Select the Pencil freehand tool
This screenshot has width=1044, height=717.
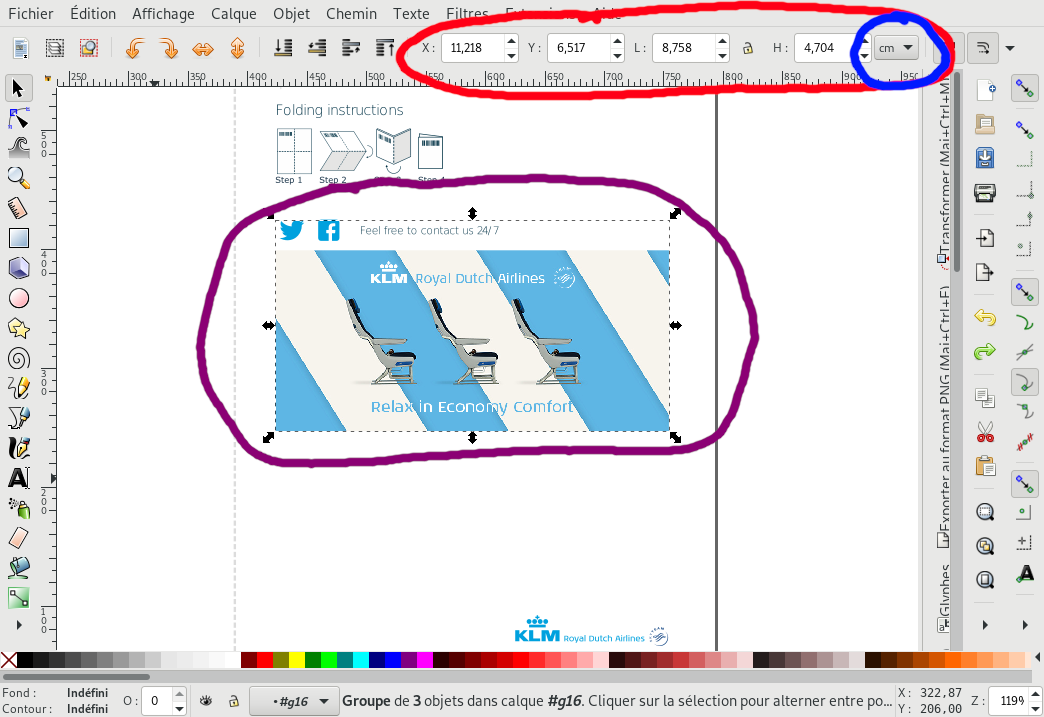click(19, 387)
